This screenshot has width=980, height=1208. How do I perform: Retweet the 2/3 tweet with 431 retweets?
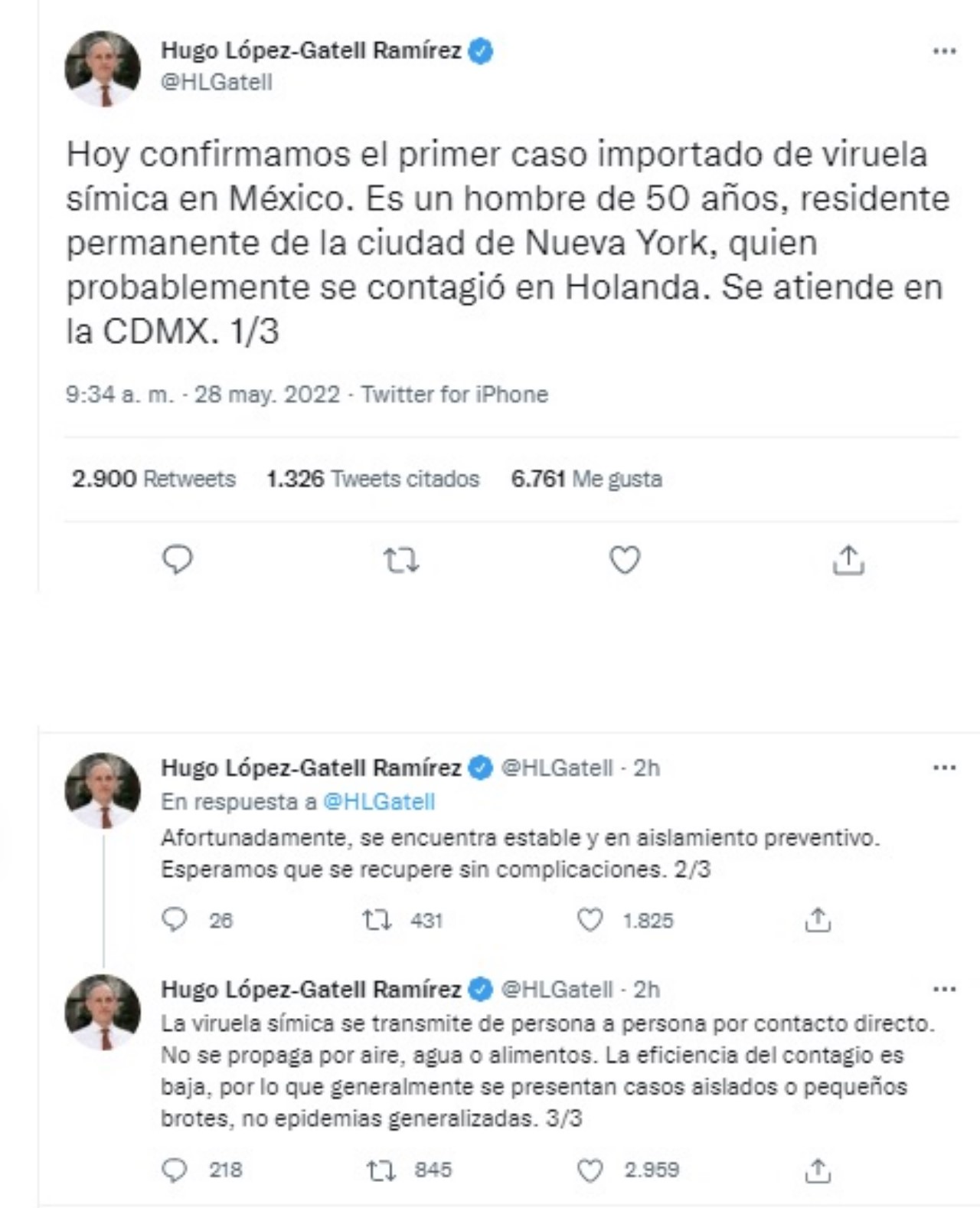pyautogui.click(x=377, y=919)
